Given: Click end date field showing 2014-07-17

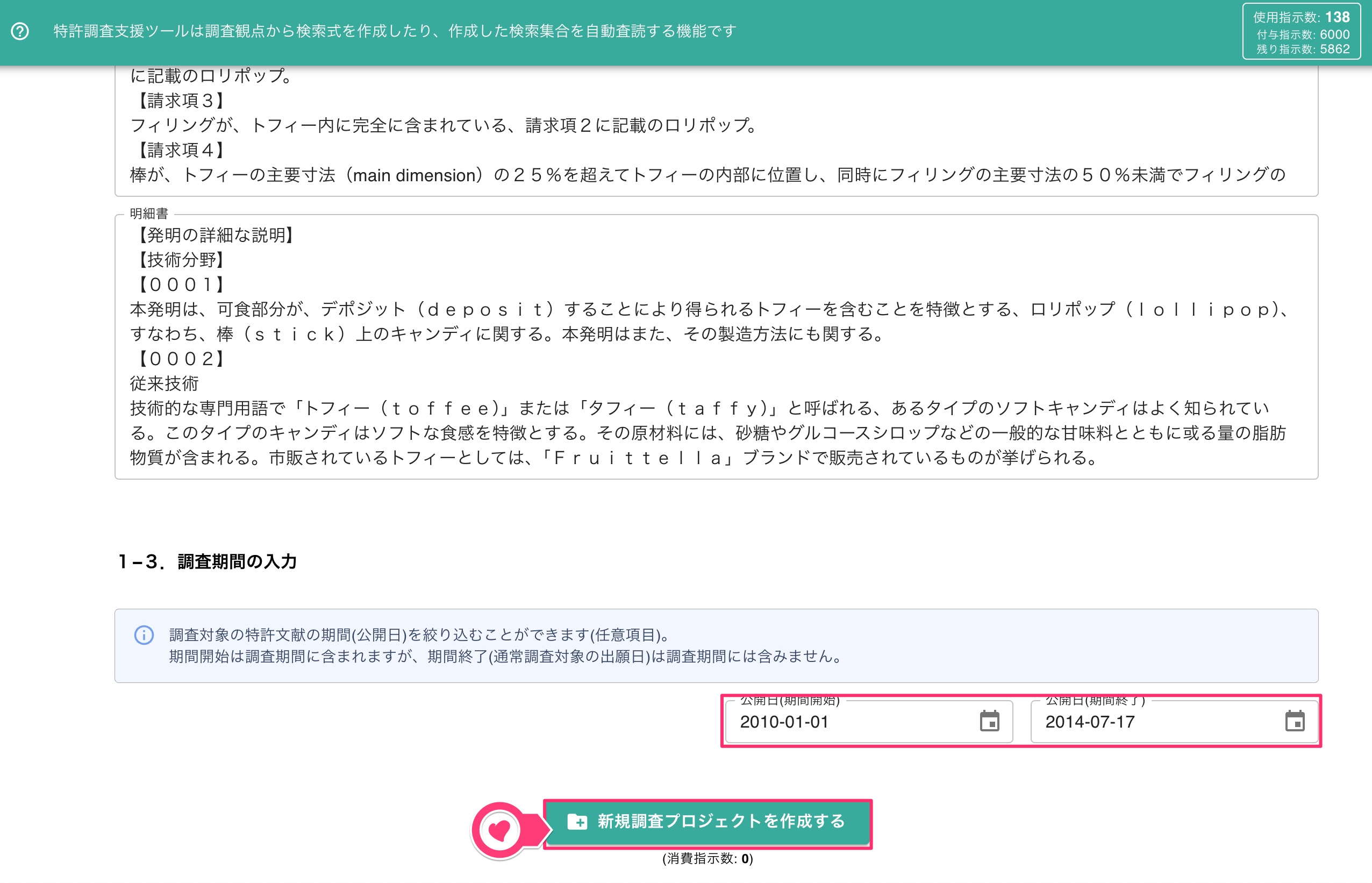Looking at the screenshot, I should (1174, 721).
